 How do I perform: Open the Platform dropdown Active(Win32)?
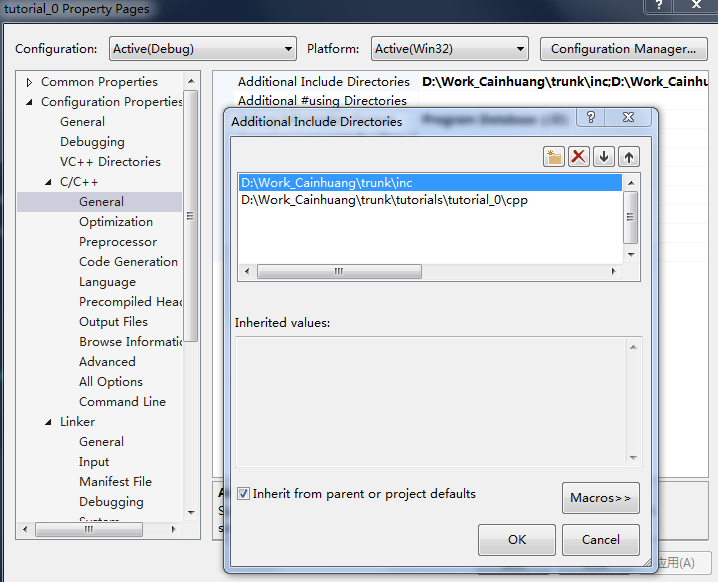coord(450,49)
